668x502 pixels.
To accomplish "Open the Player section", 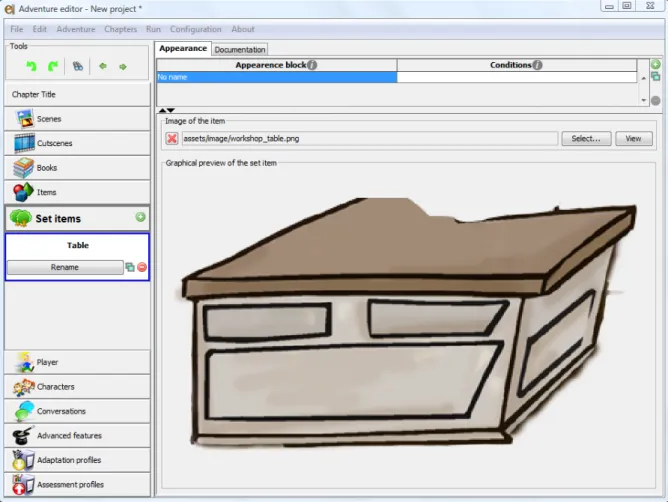I will (x=77, y=362).
